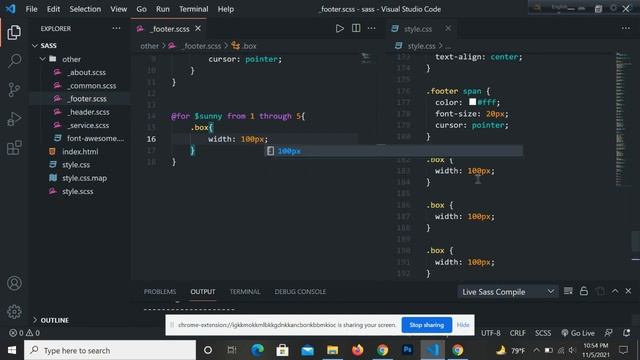The width and height of the screenshot is (640, 360).
Task: Open the Accounts menu icon
Action: [x=14, y=283]
